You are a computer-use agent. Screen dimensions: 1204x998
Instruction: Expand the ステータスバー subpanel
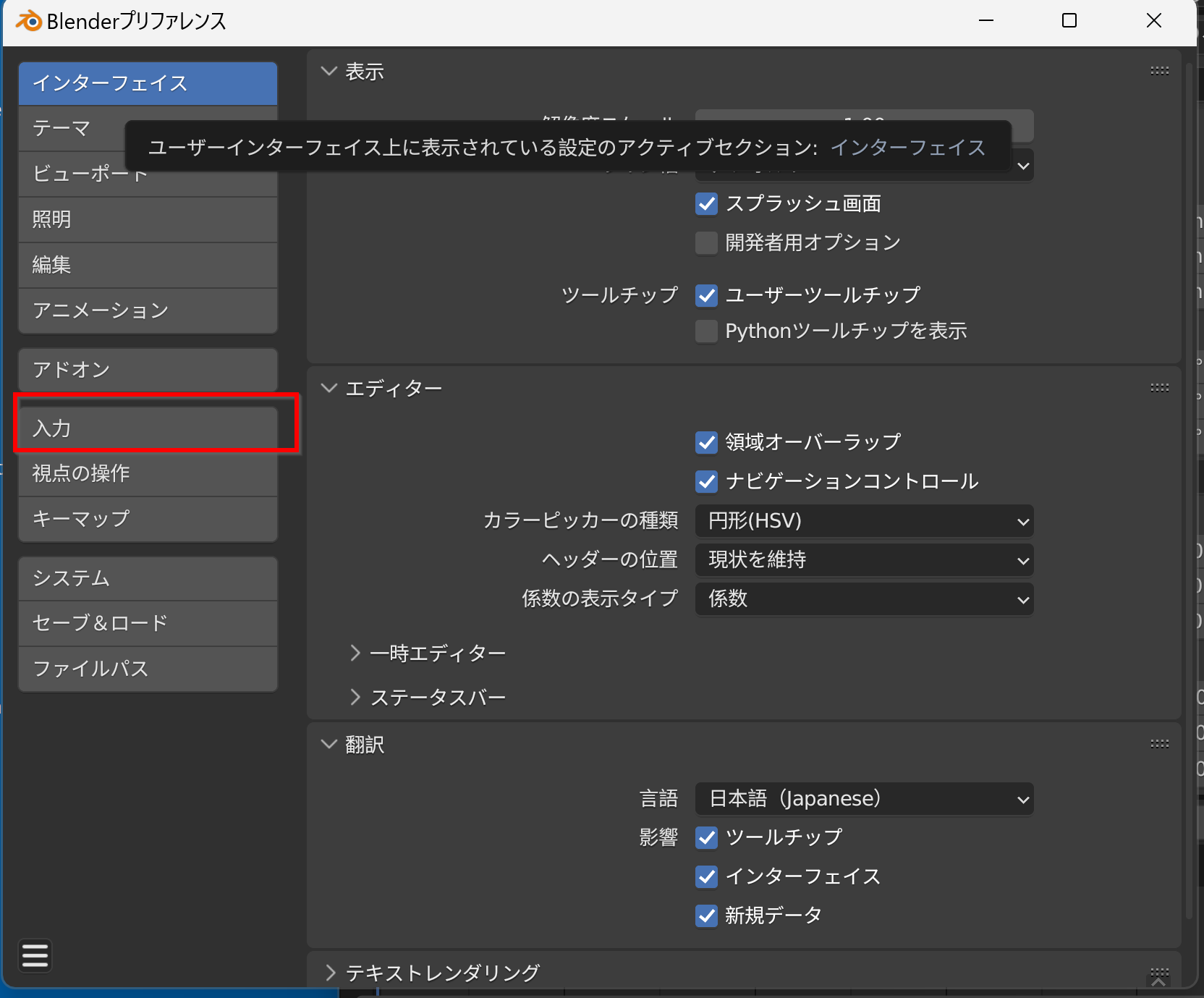coord(355,697)
